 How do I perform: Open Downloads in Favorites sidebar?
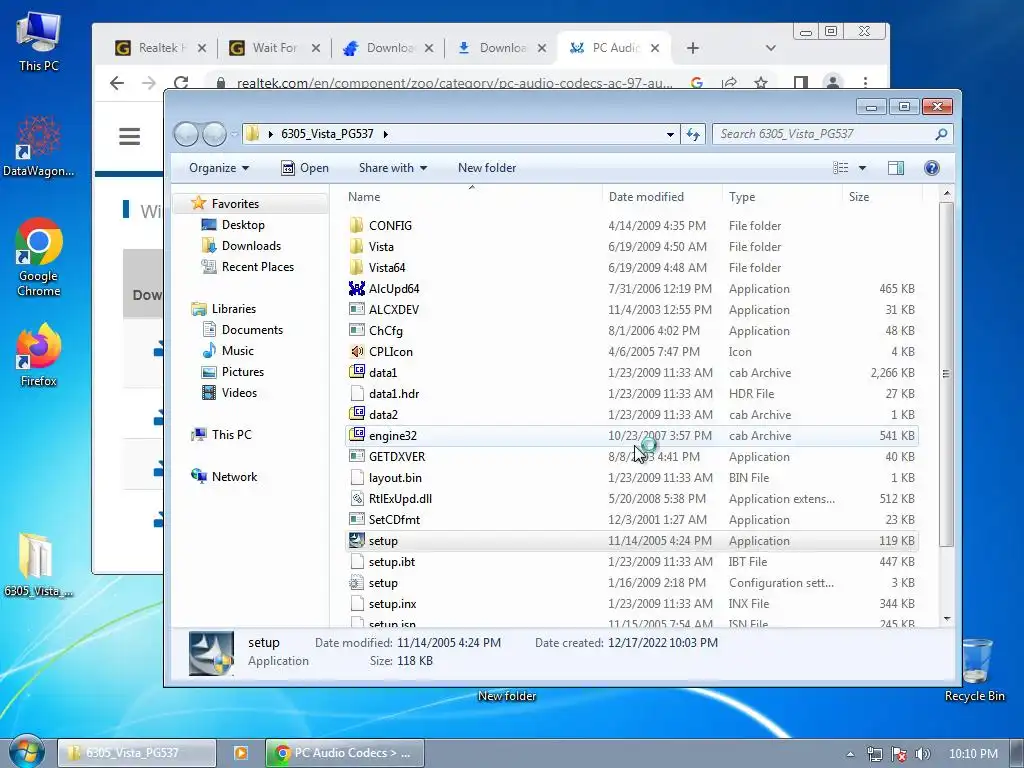coord(251,246)
